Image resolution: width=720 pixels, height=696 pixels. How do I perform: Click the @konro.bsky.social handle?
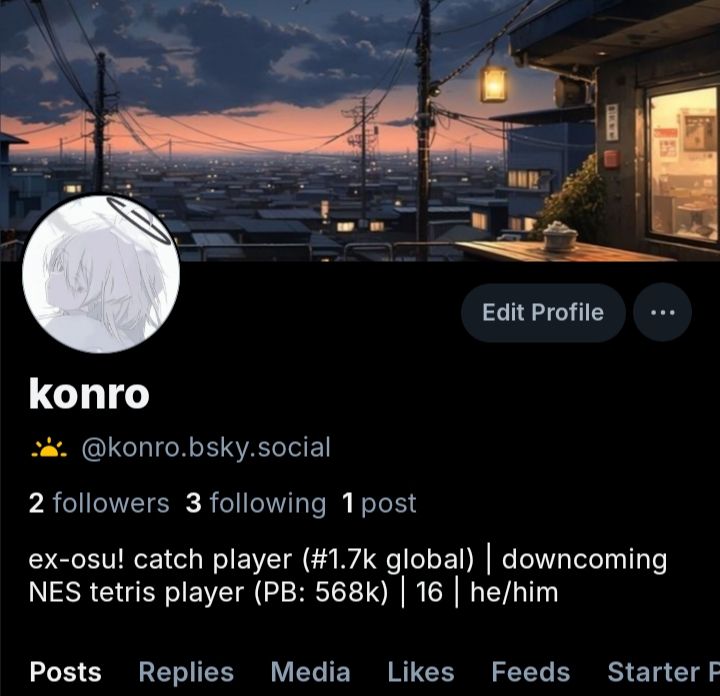point(206,448)
